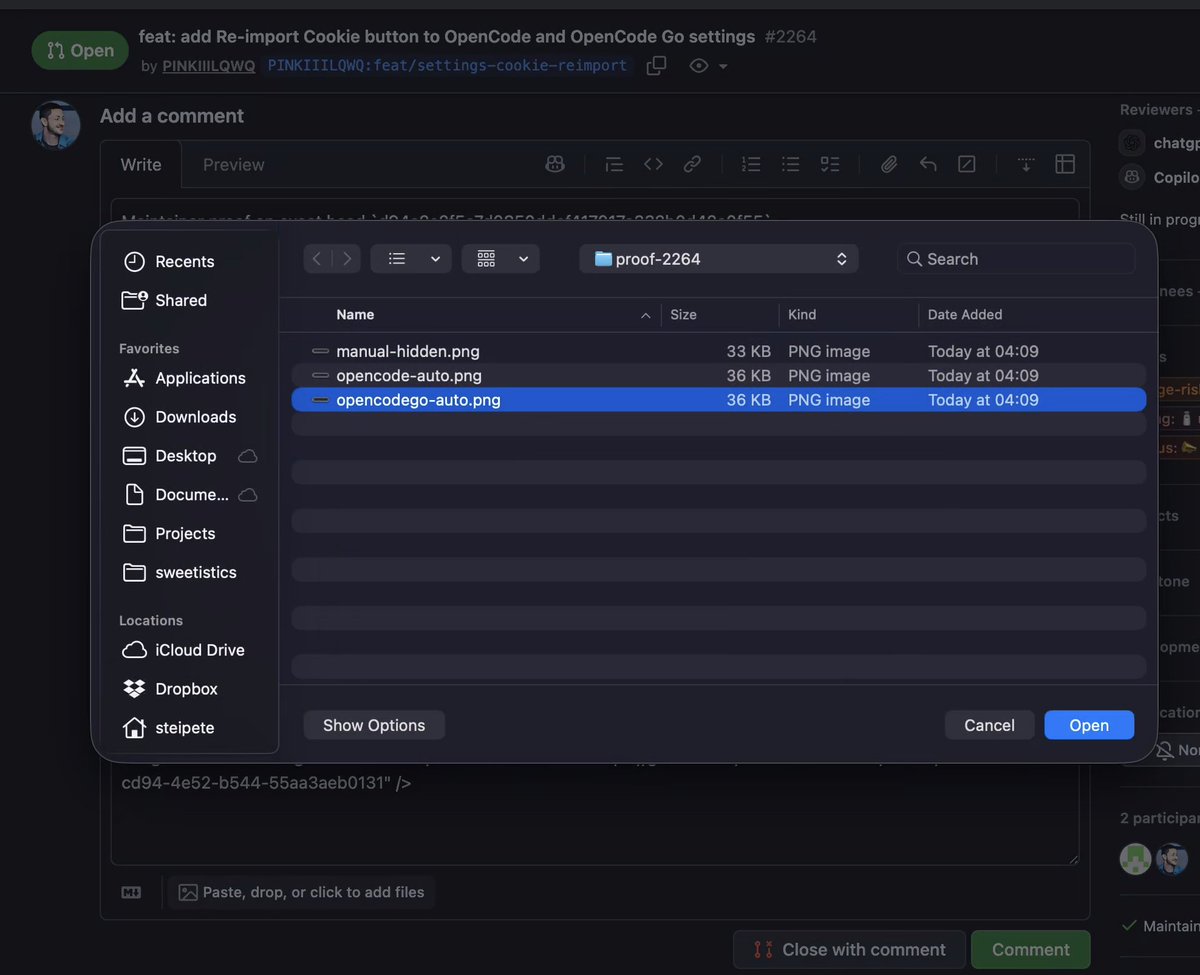Open the eye watch dropdown
The height and width of the screenshot is (975, 1200).
point(708,66)
